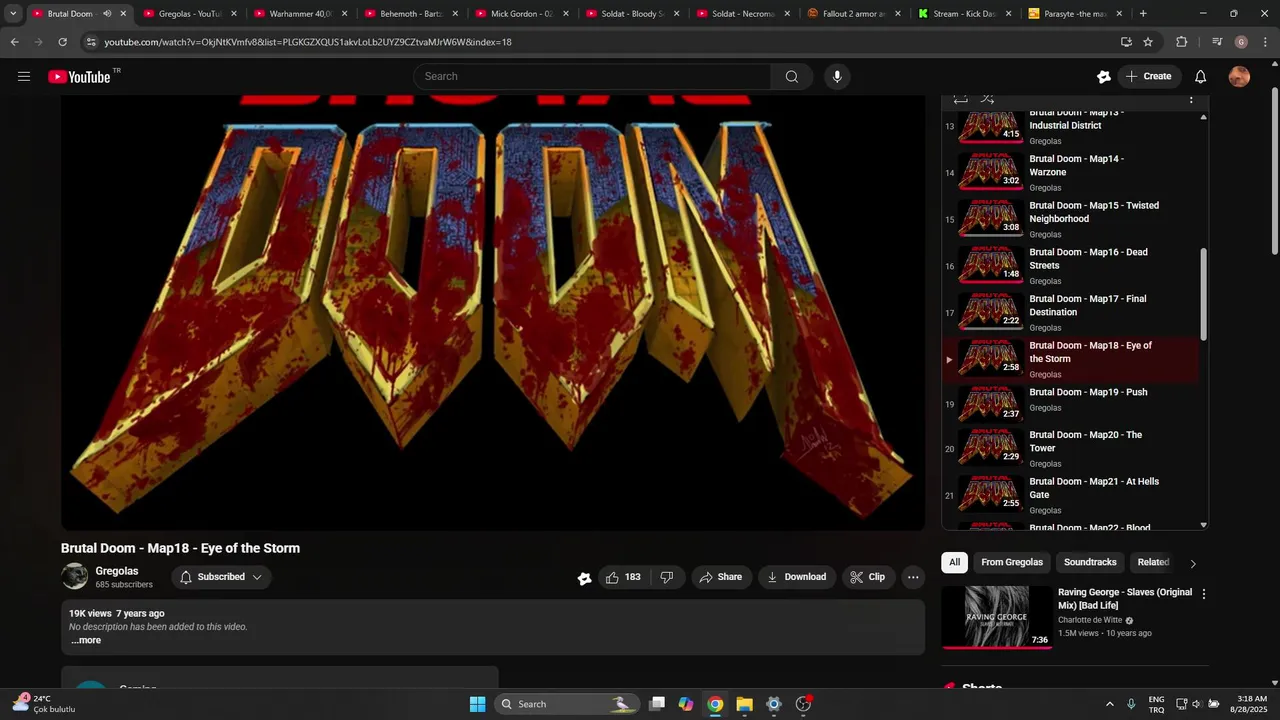Image resolution: width=1280 pixels, height=720 pixels.
Task: Open Raving George - Slaves video thumbnail
Action: tap(996, 617)
